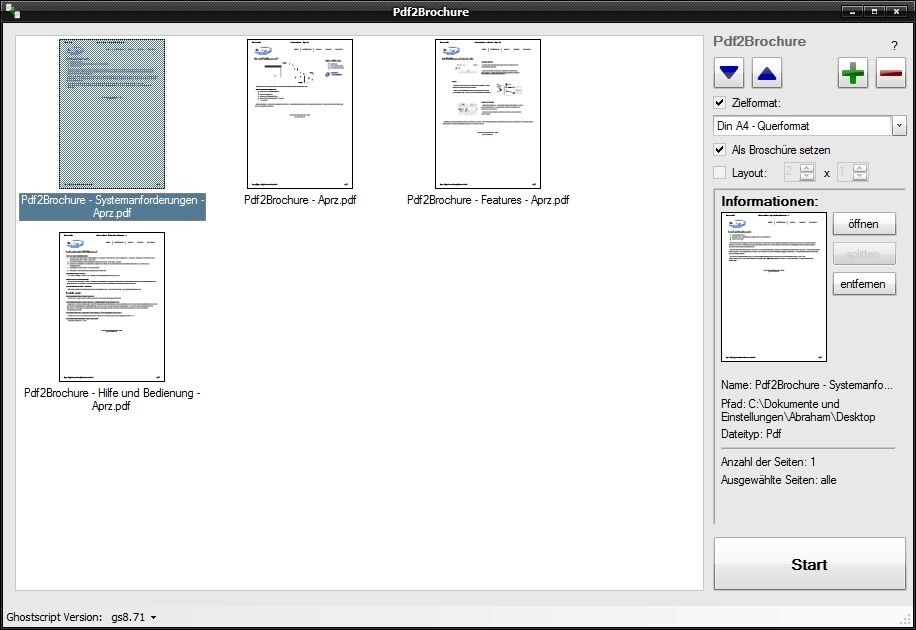
Task: Click the Pfad: C:\Dokumente und Einstellungen text
Action: click(798, 410)
